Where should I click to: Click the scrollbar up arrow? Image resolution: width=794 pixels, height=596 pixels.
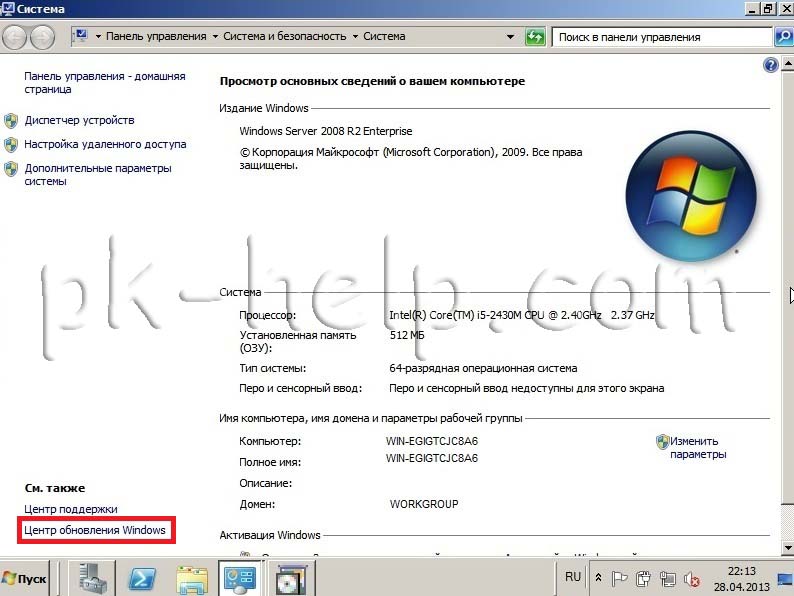tap(788, 64)
